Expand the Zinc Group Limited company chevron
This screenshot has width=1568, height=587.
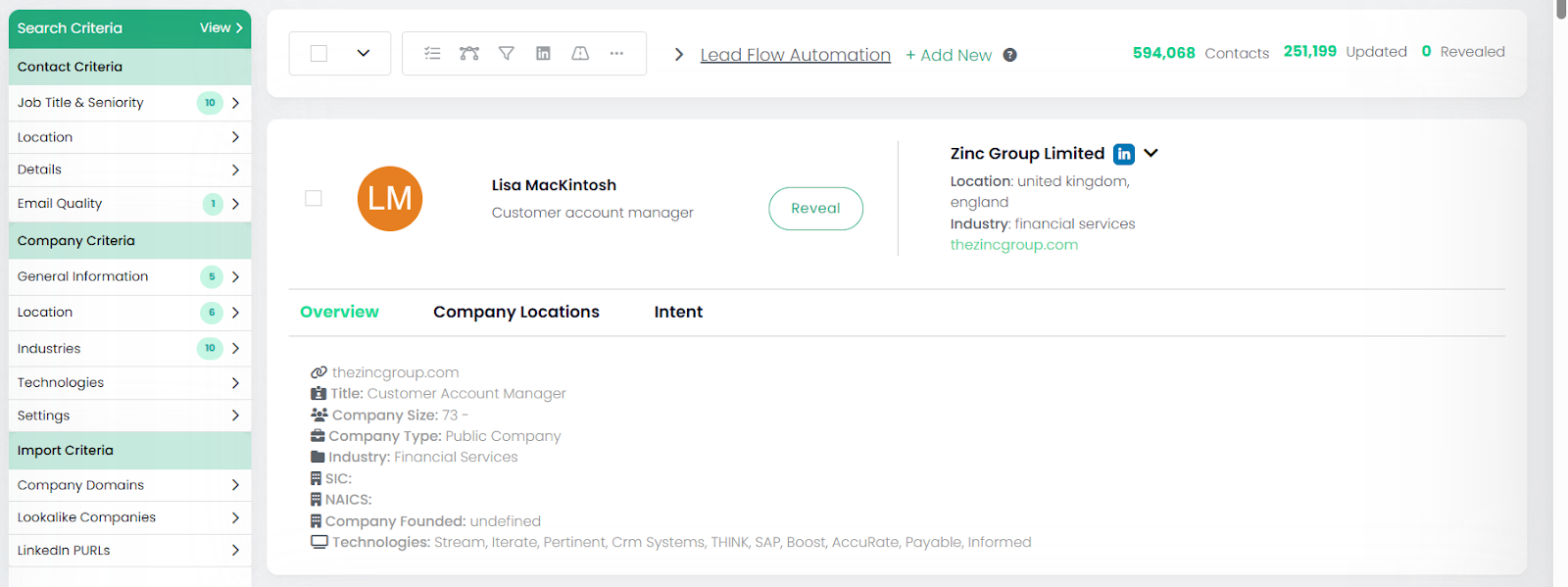(1151, 154)
